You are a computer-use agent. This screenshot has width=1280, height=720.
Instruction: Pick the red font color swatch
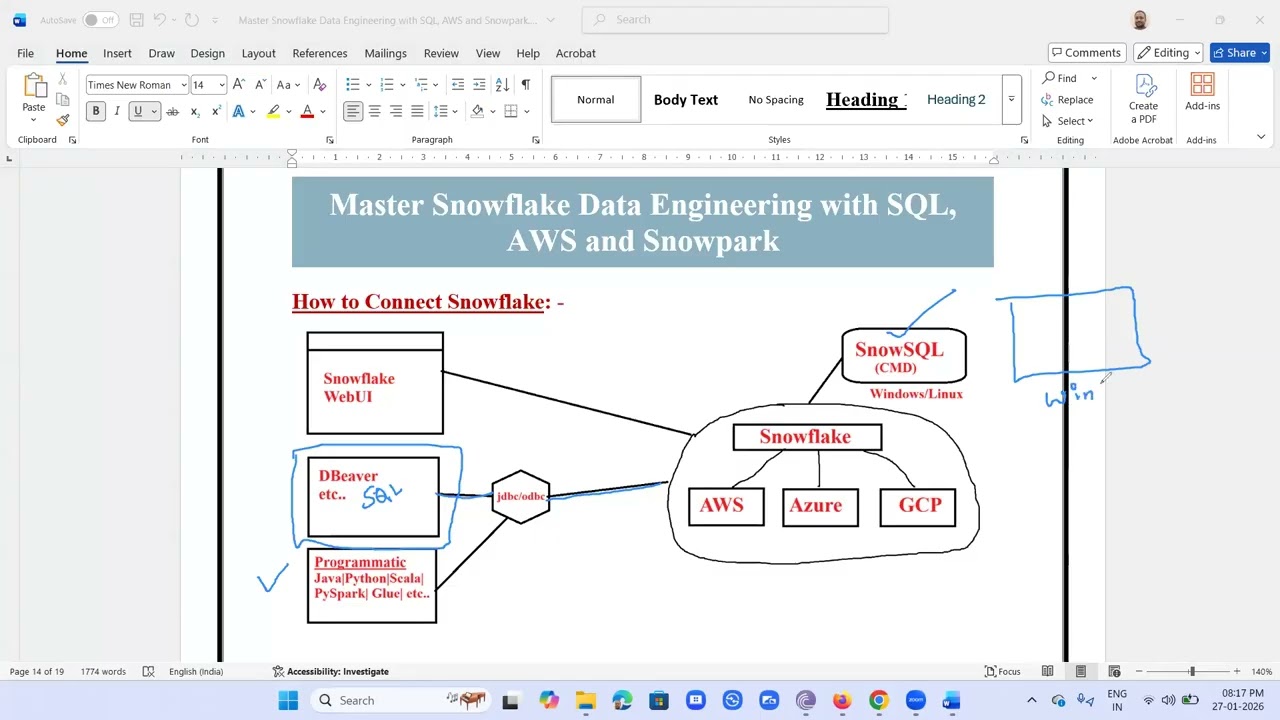tap(307, 111)
